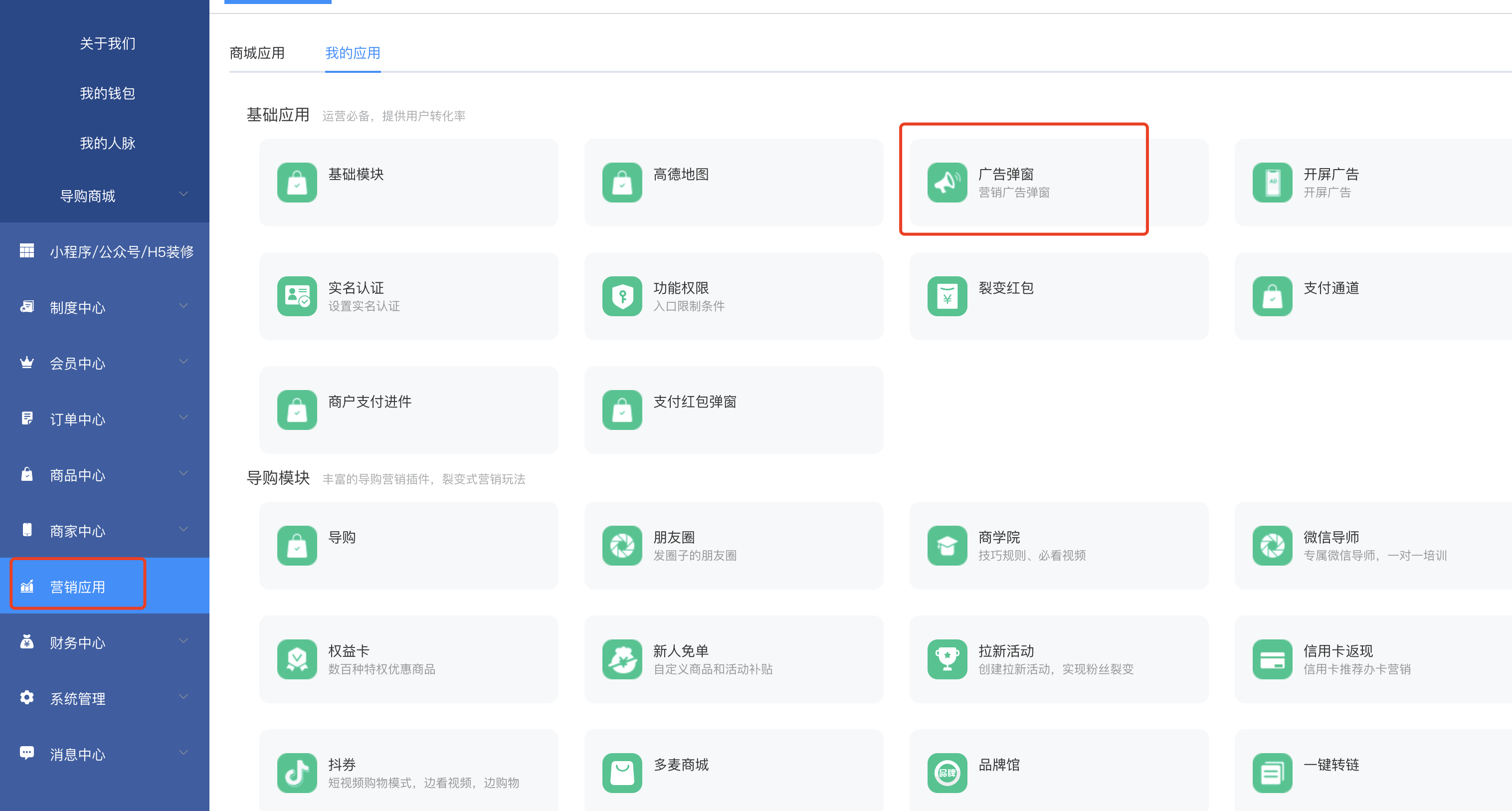Click the 商学院 card title

pyautogui.click(x=999, y=537)
